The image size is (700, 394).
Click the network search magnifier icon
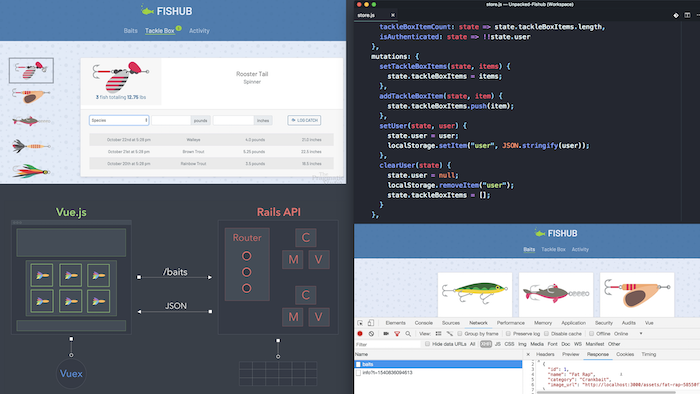coord(408,334)
